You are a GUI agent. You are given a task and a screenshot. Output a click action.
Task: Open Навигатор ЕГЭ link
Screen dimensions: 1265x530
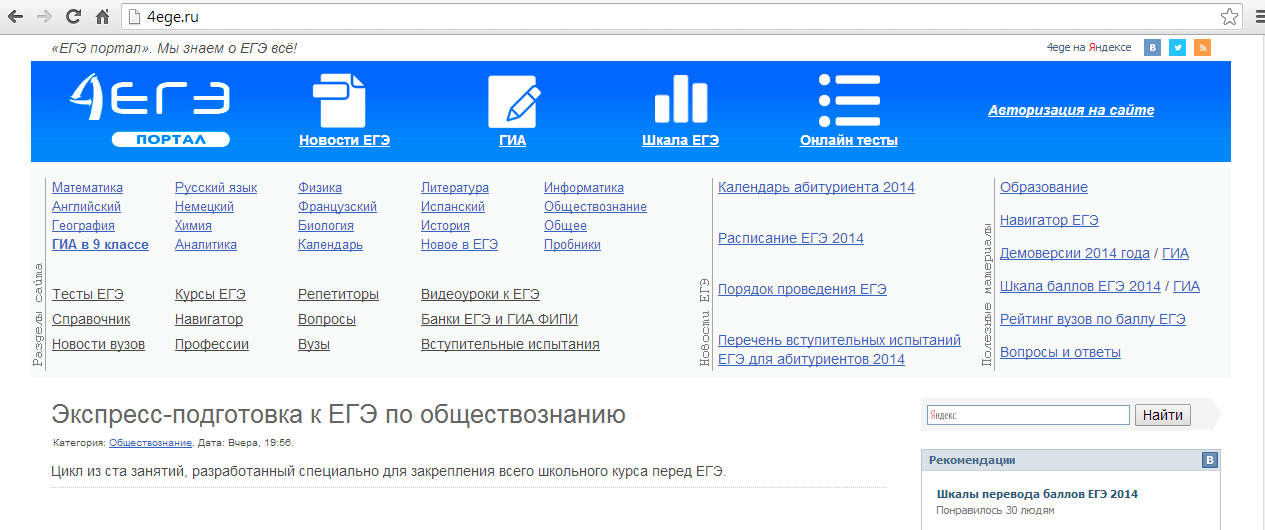(1049, 220)
